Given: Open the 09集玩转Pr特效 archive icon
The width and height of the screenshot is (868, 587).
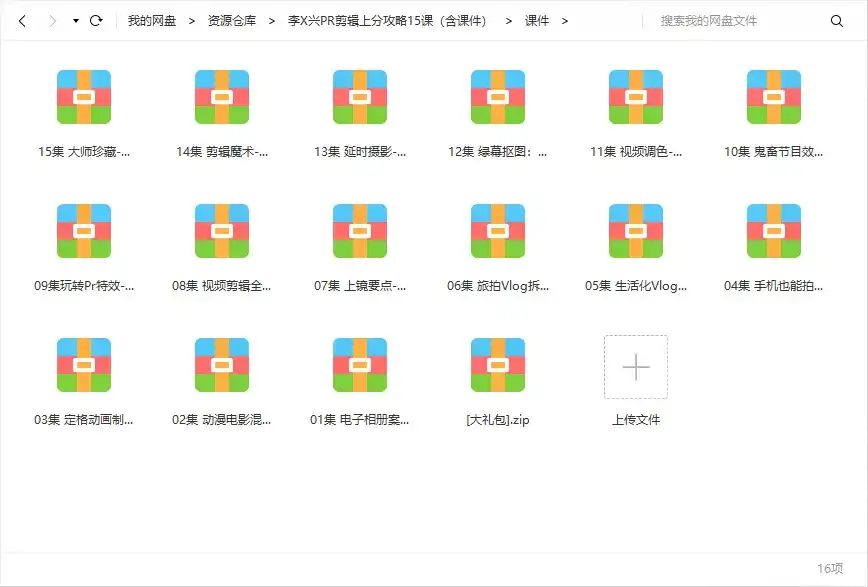Looking at the screenshot, I should click(84, 231).
